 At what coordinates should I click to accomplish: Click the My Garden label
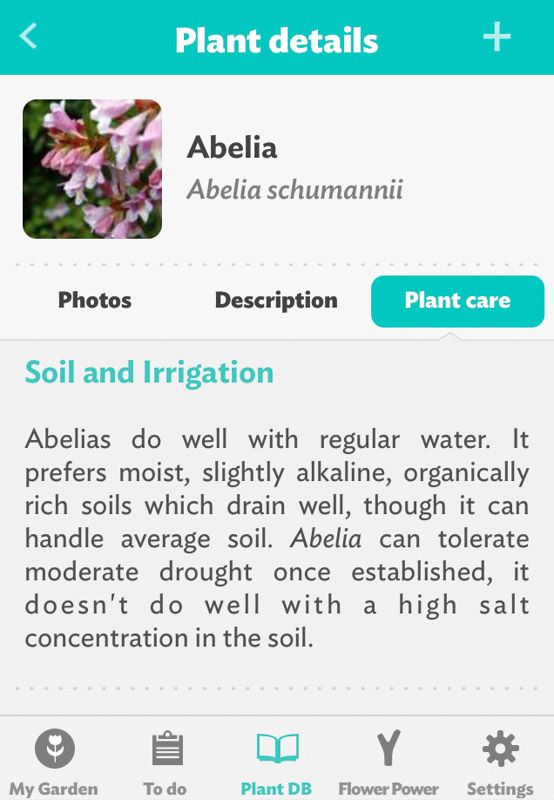pyautogui.click(x=54, y=788)
